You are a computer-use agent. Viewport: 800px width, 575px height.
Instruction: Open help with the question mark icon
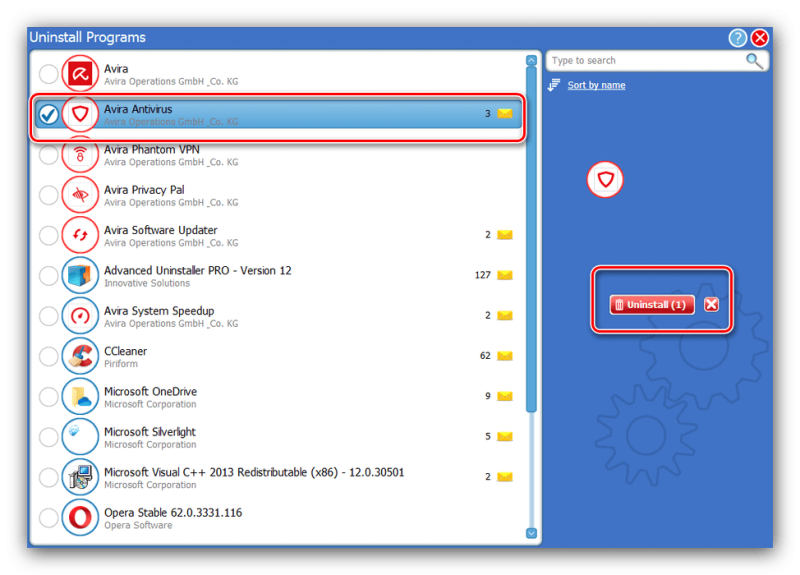738,38
